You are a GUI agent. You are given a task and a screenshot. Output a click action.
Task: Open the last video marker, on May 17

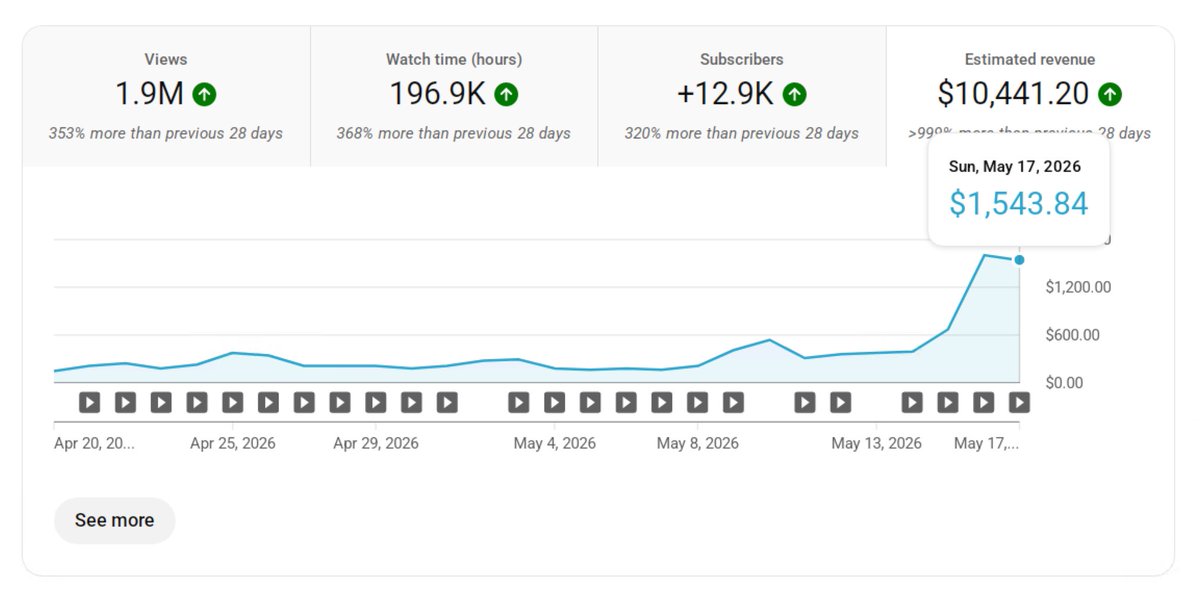click(x=1019, y=402)
